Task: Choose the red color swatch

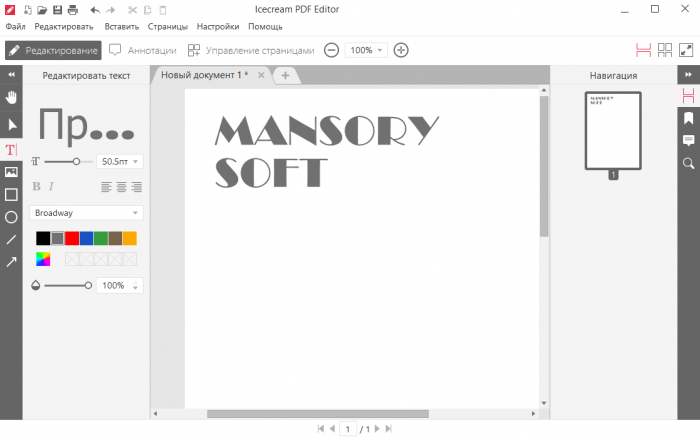Action: click(x=72, y=238)
